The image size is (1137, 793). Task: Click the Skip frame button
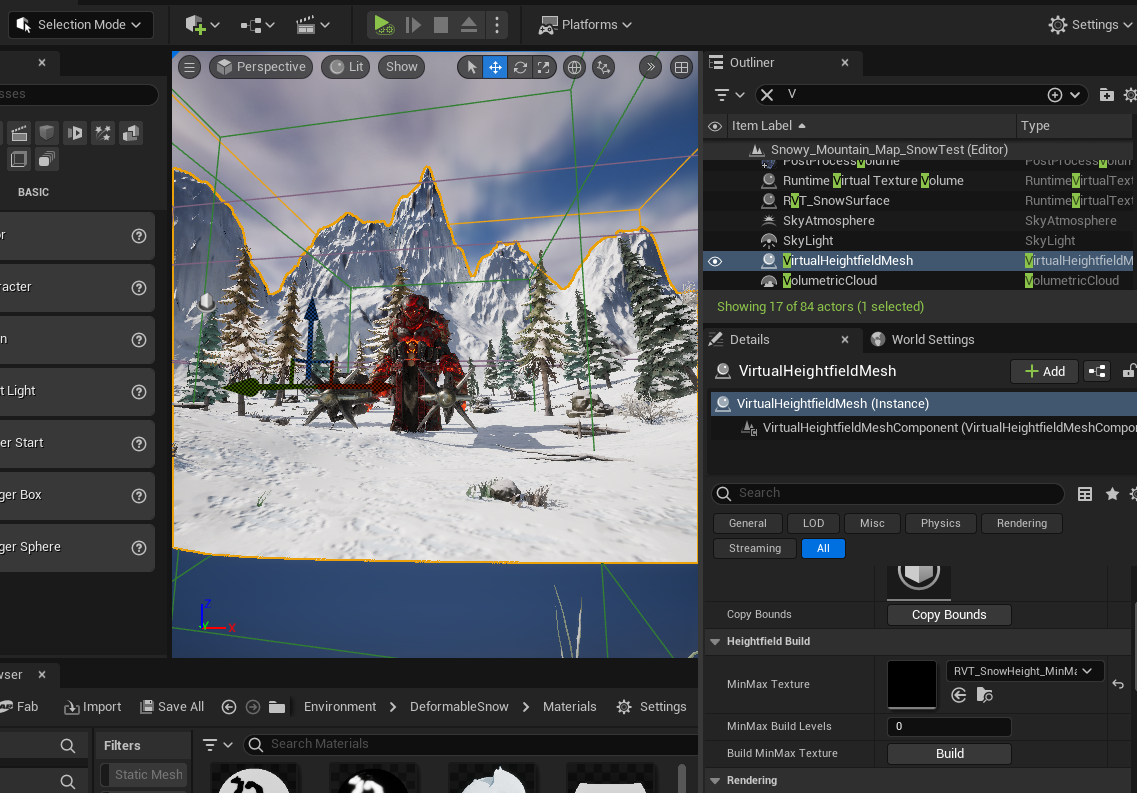413,25
